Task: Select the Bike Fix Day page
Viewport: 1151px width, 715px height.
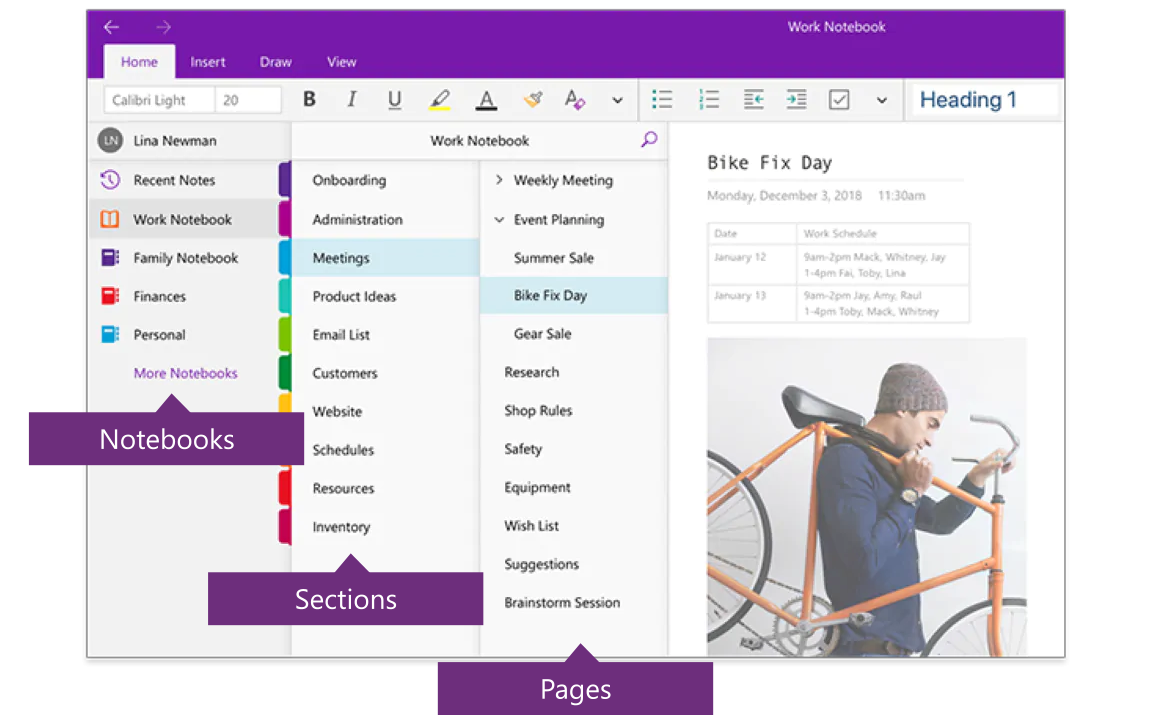Action: 574,295
